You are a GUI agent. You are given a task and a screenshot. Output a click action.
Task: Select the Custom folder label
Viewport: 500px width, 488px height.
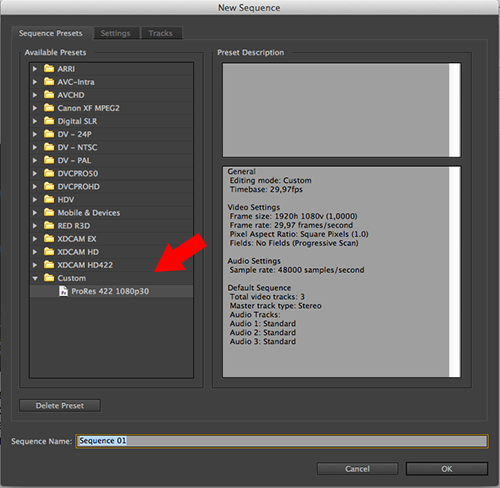(x=72, y=278)
